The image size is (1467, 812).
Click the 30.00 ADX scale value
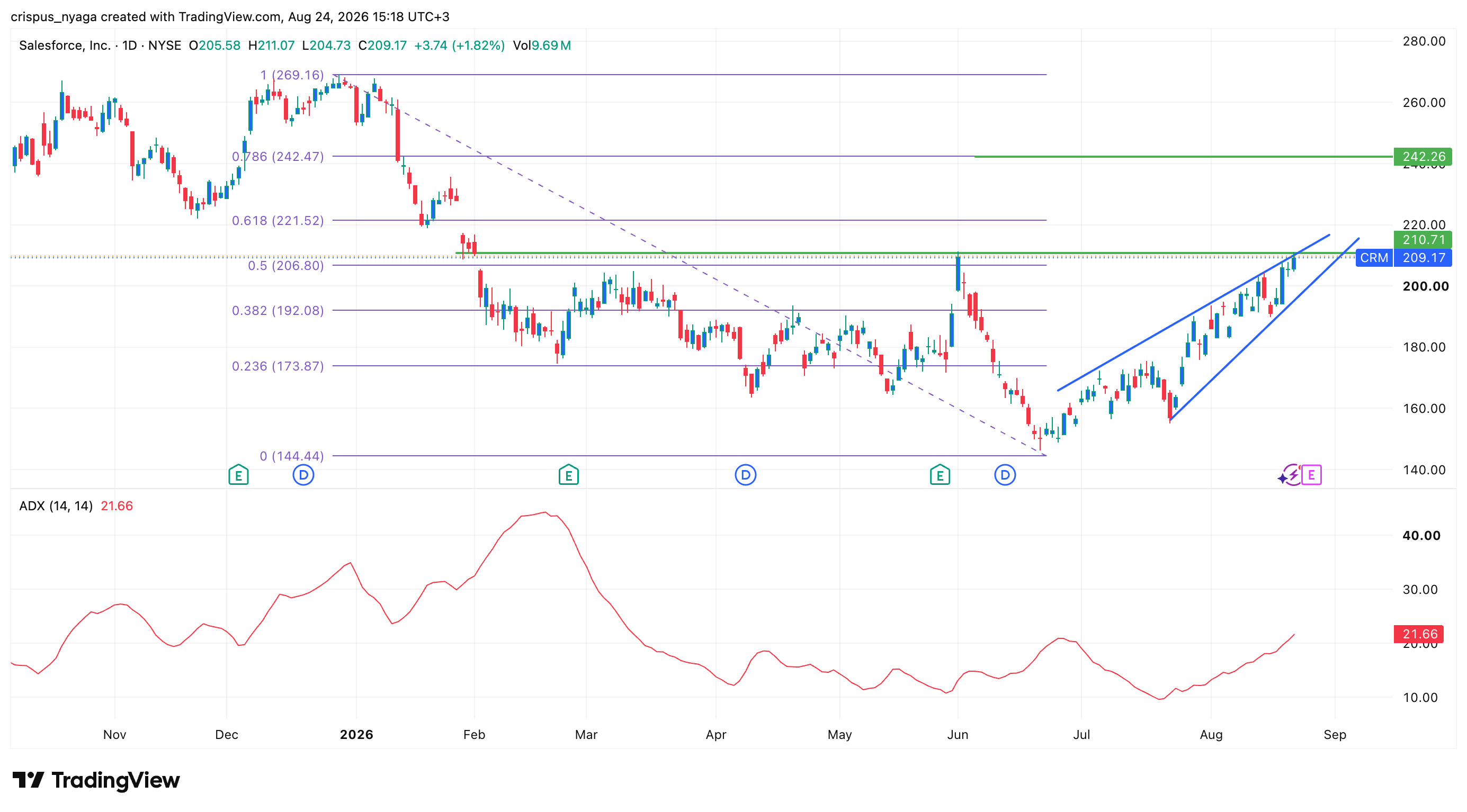1420,590
